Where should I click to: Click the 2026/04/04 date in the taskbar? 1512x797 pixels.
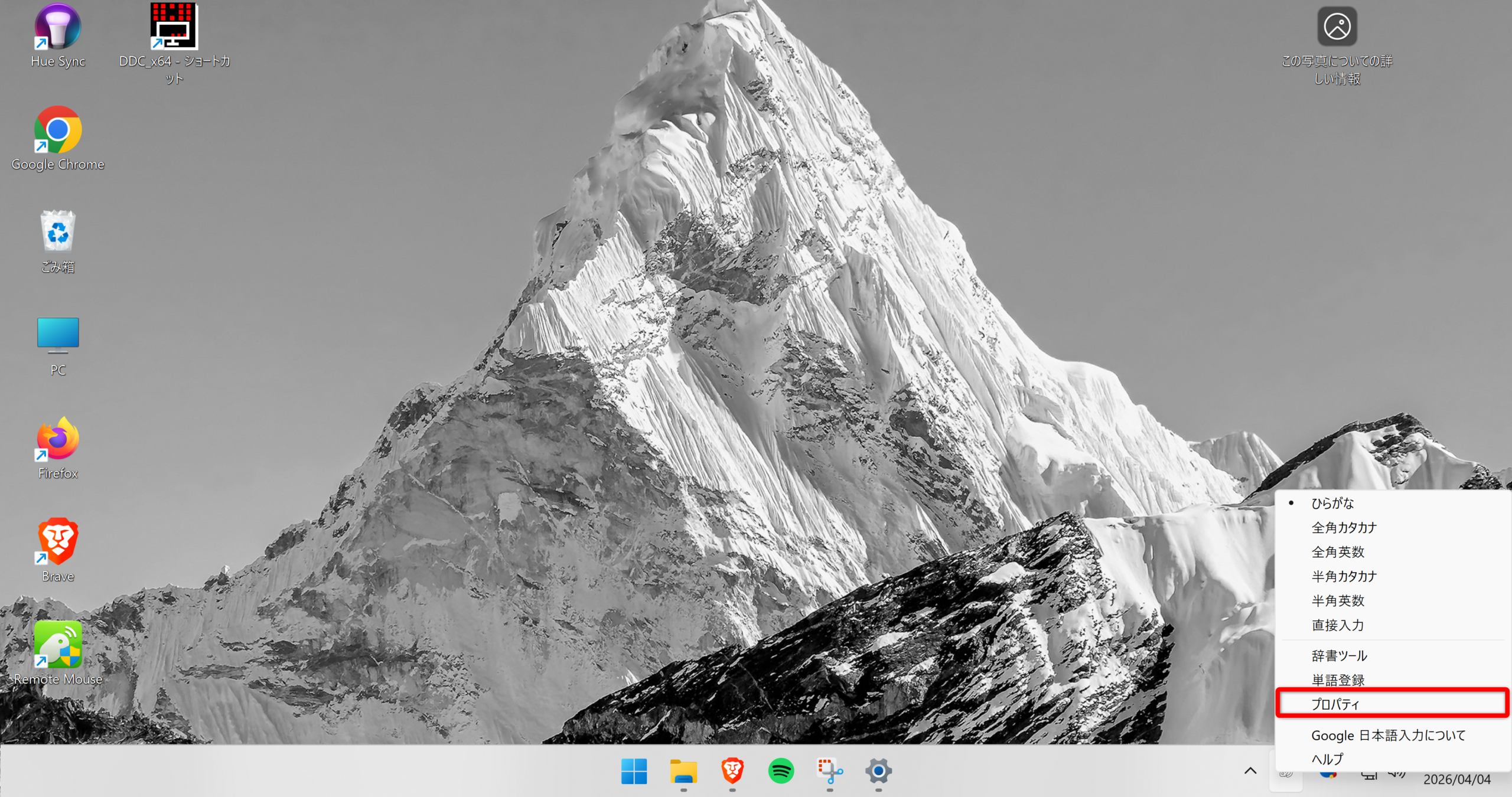tap(1456, 780)
